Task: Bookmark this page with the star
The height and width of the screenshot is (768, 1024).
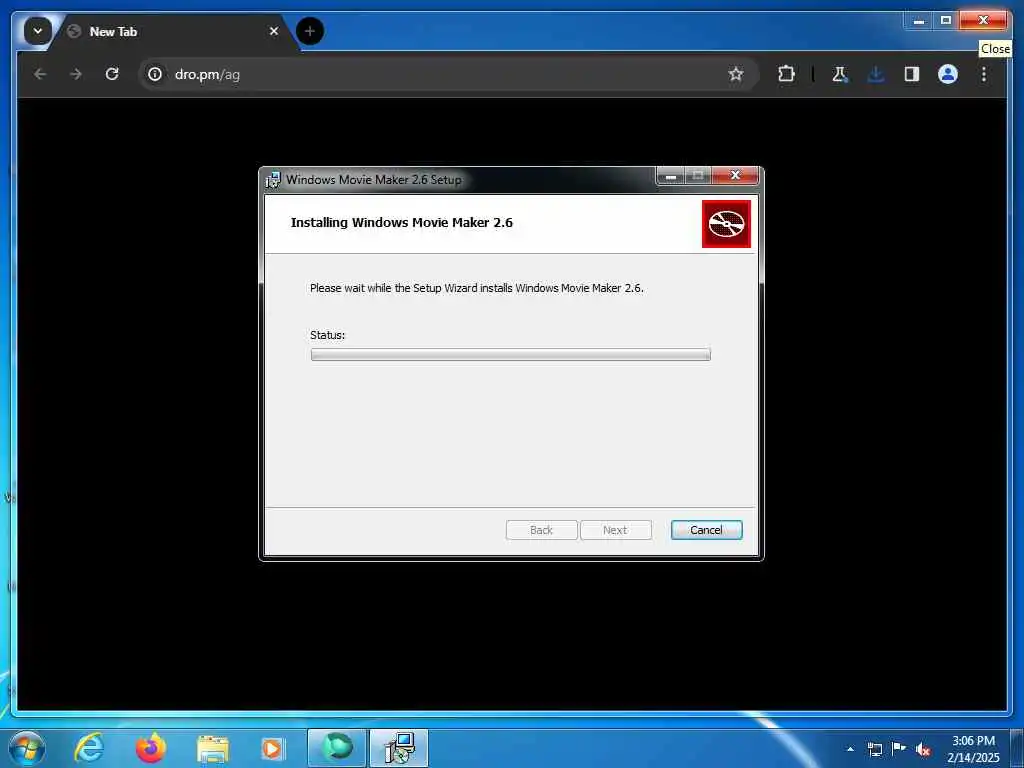Action: click(x=736, y=74)
